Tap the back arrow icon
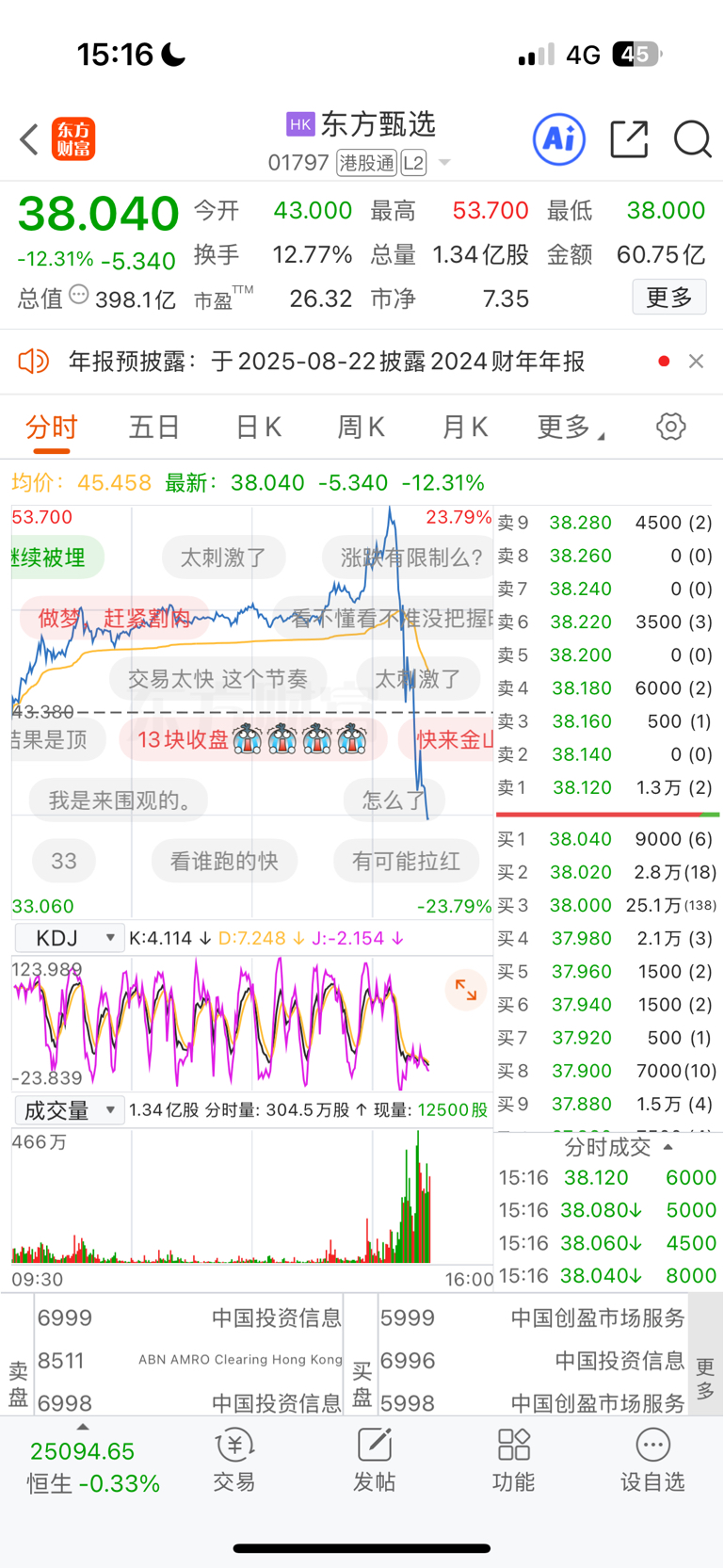 [29, 139]
